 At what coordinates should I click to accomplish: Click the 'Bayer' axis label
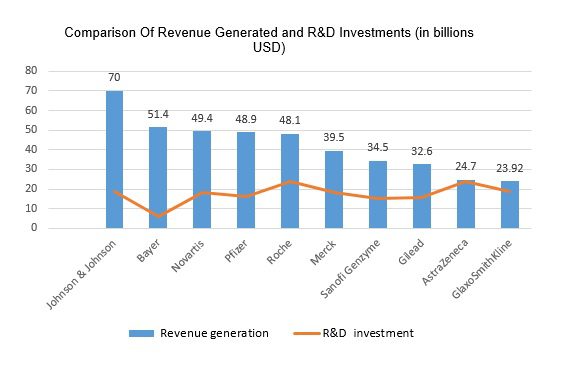(148, 250)
